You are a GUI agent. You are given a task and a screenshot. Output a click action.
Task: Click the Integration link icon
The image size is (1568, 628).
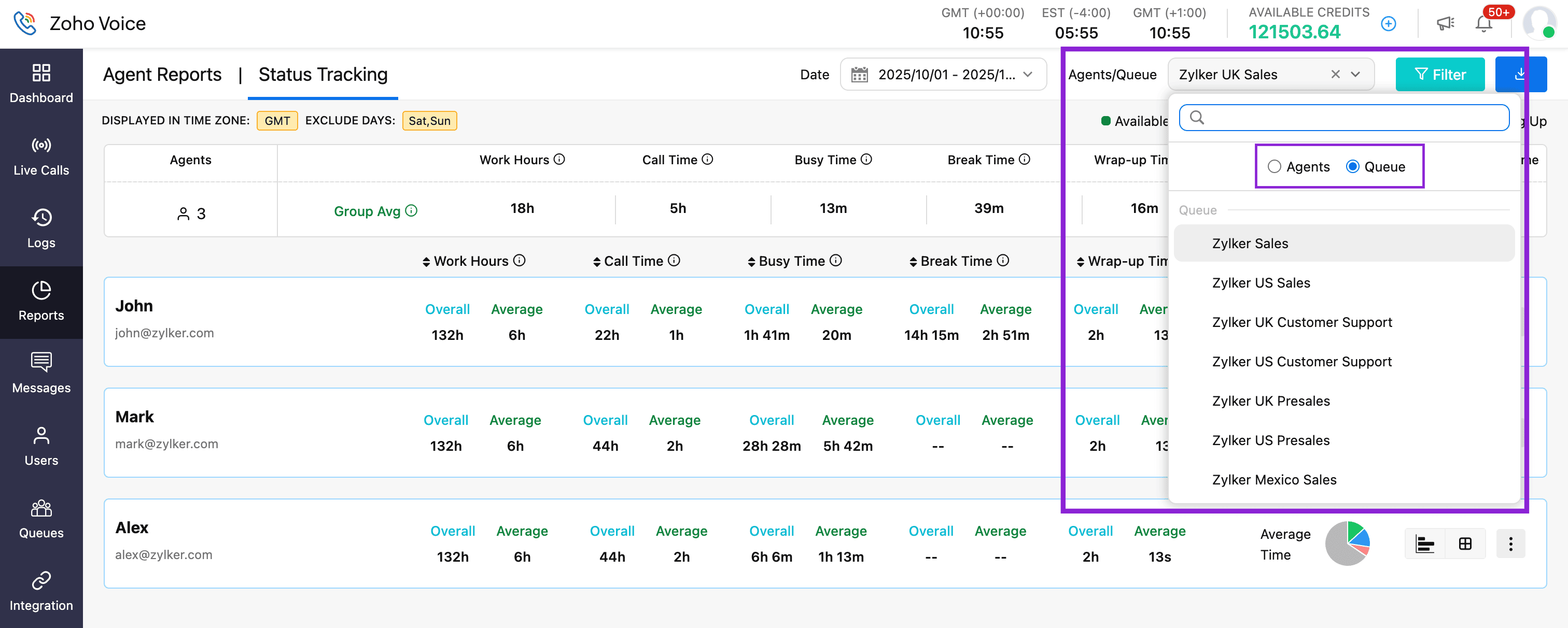pos(41,580)
